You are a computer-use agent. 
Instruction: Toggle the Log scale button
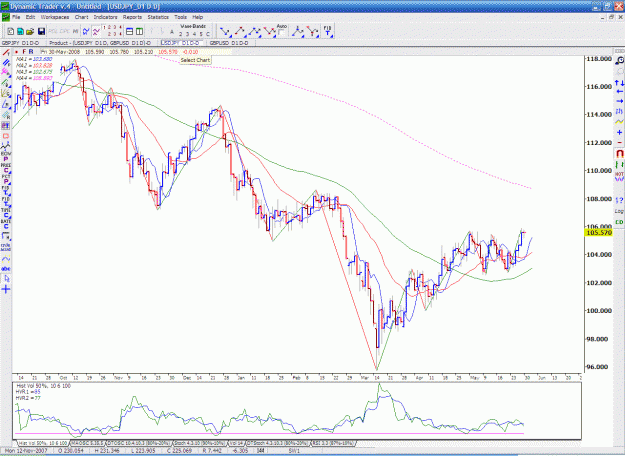pyautogui.click(x=619, y=211)
